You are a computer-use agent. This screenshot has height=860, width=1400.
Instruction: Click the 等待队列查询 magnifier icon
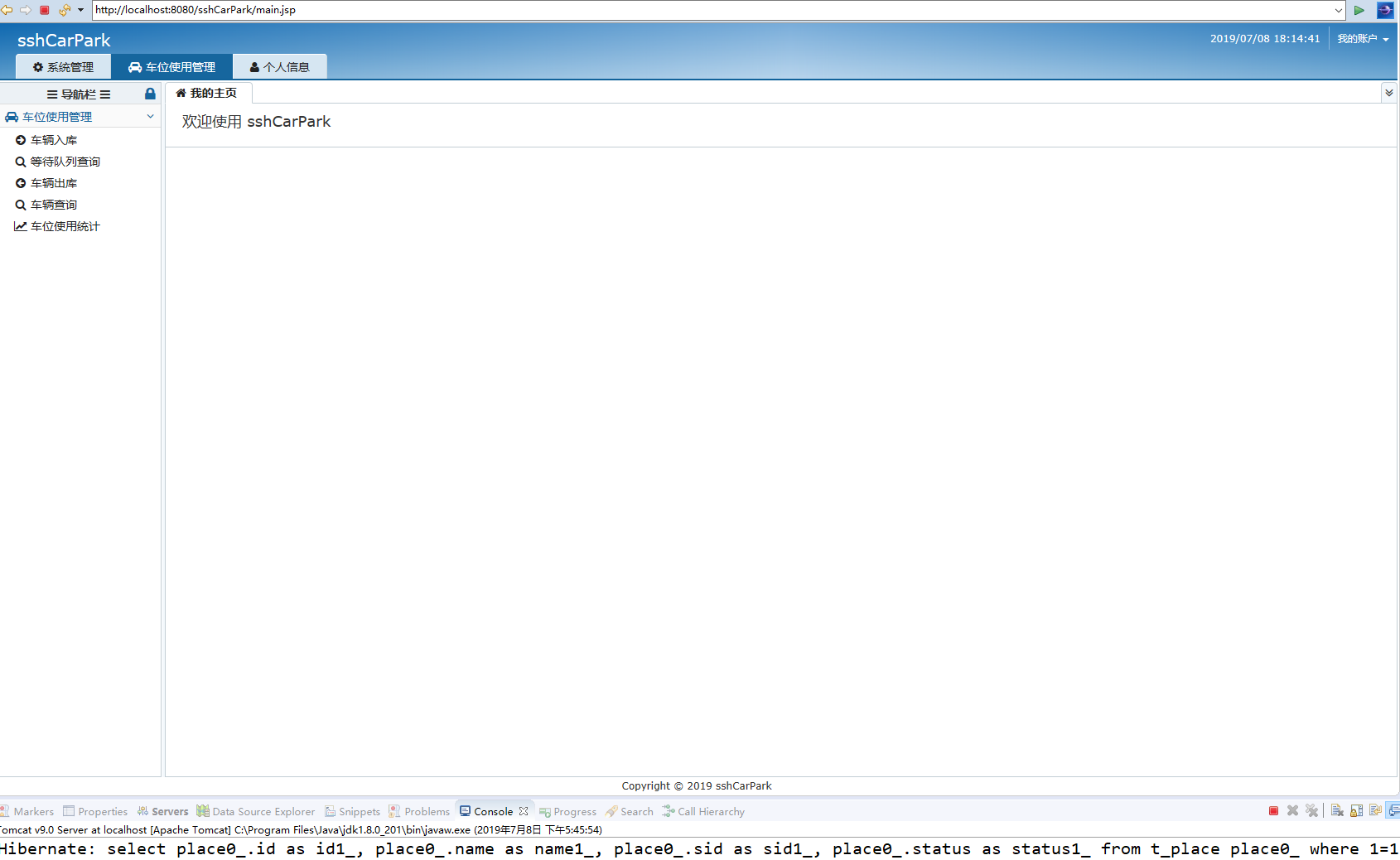tap(21, 162)
